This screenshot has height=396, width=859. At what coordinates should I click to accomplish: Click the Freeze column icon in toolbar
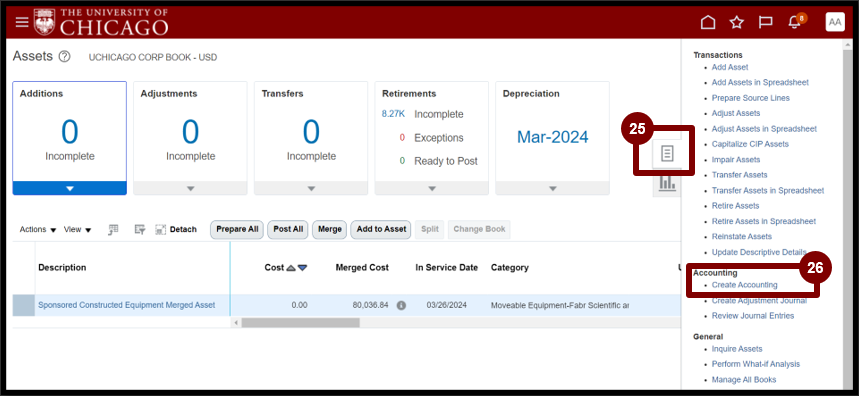(x=113, y=229)
